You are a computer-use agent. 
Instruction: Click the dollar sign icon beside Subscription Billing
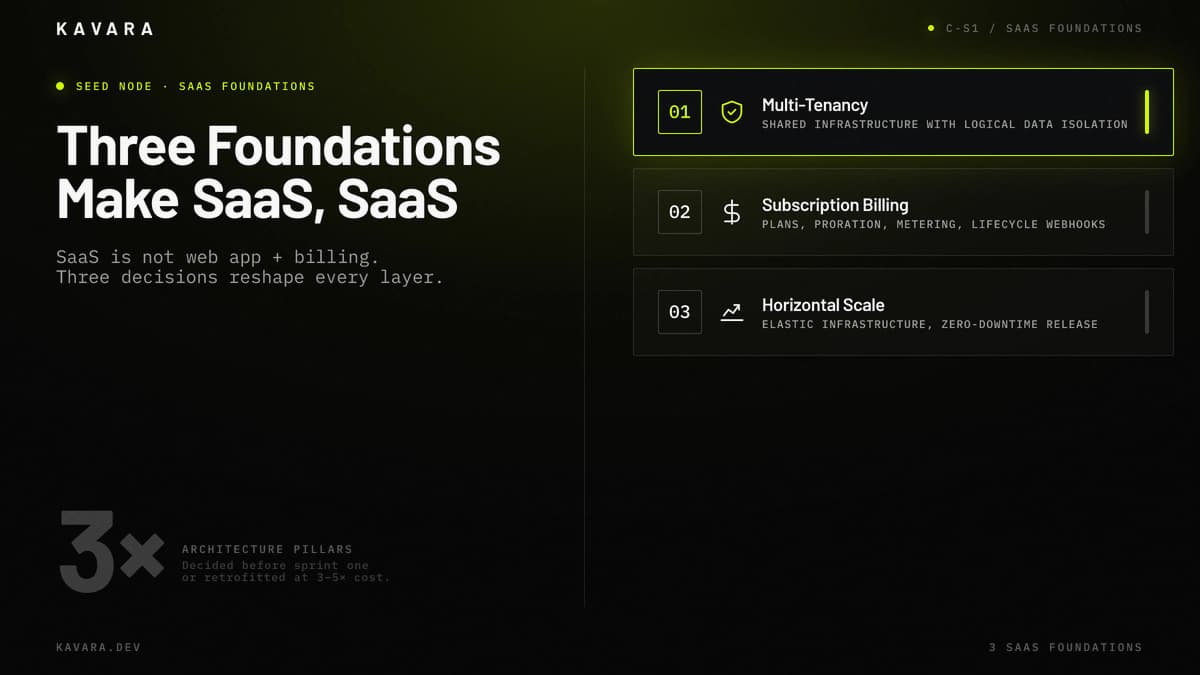click(732, 212)
